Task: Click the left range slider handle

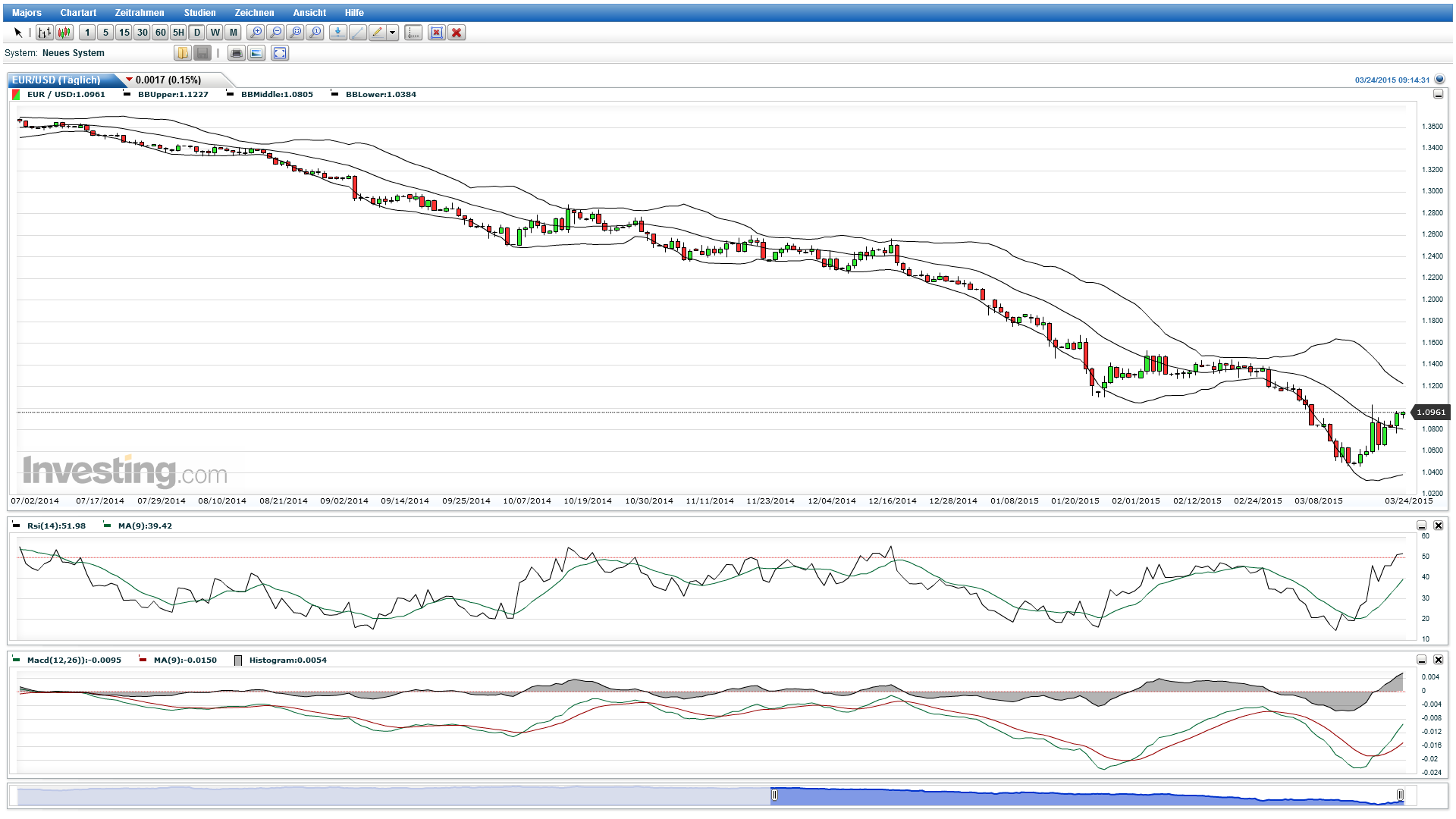Action: 774,795
